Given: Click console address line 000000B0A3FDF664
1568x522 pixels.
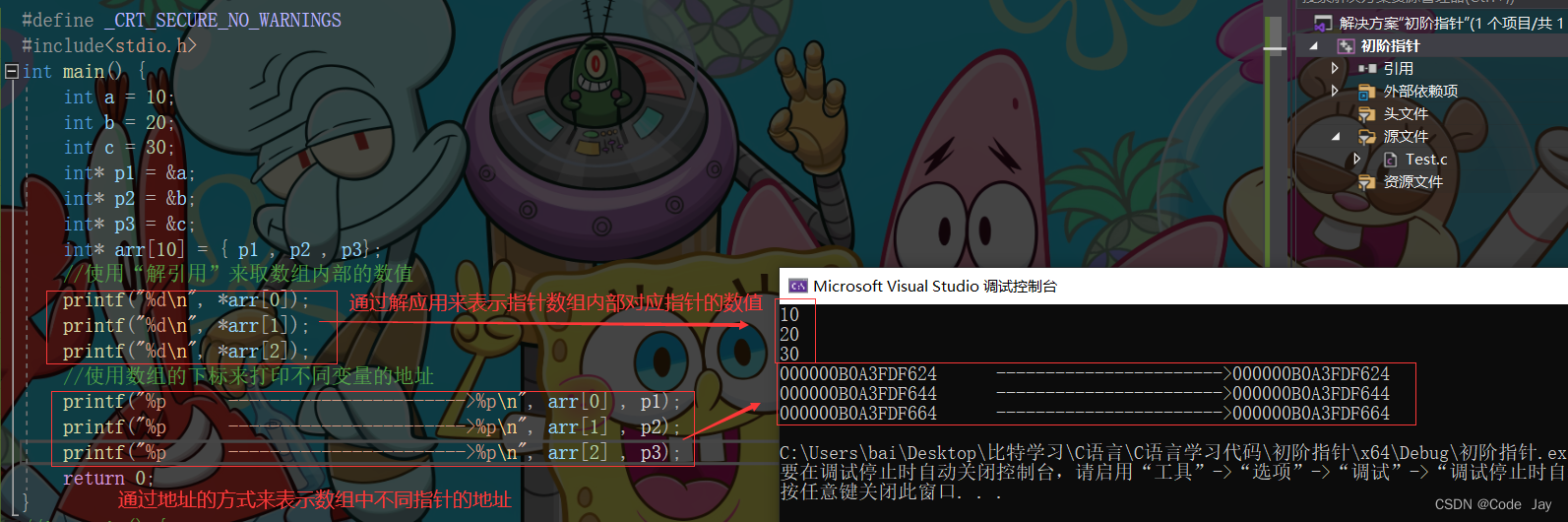Looking at the screenshot, I should (1085, 414).
